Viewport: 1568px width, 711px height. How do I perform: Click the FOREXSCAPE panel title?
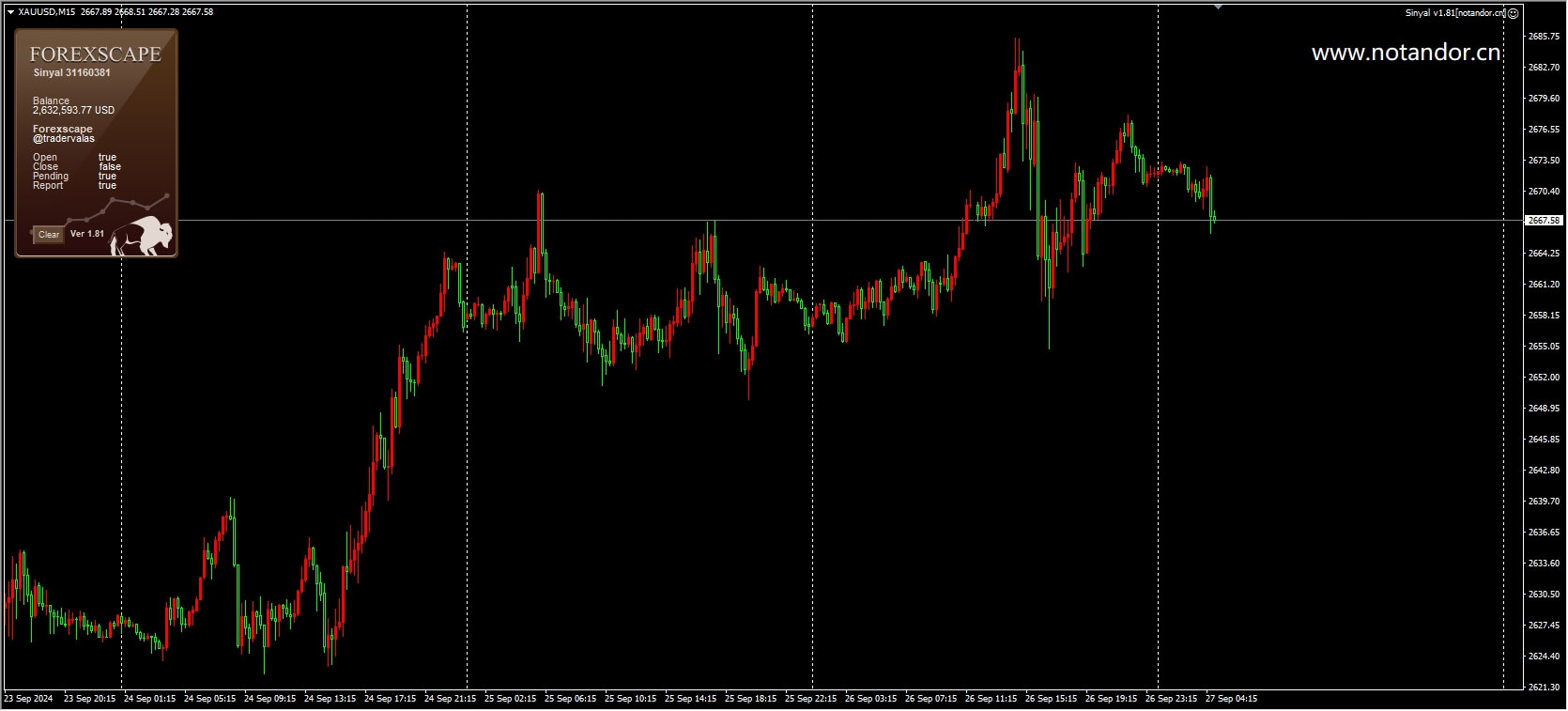(x=96, y=54)
